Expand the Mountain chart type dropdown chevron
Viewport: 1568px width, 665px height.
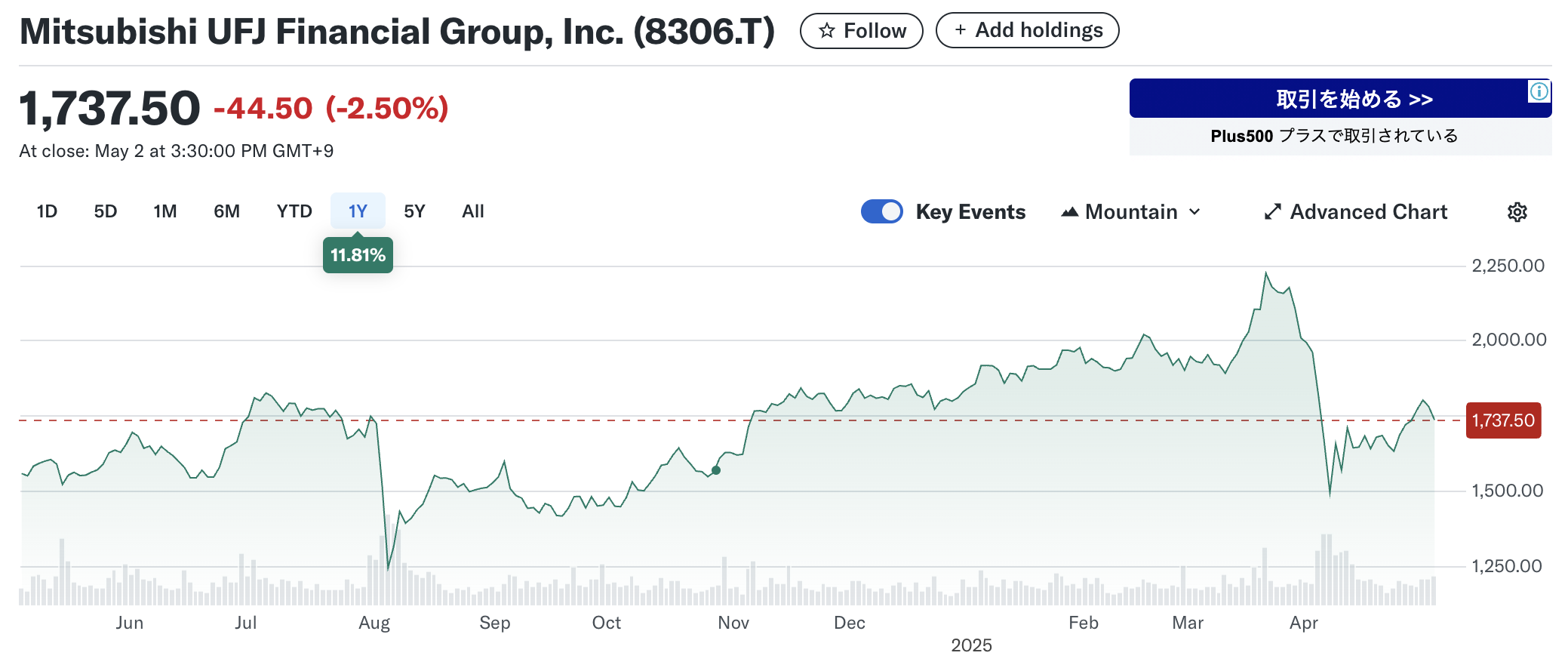coord(1194,212)
